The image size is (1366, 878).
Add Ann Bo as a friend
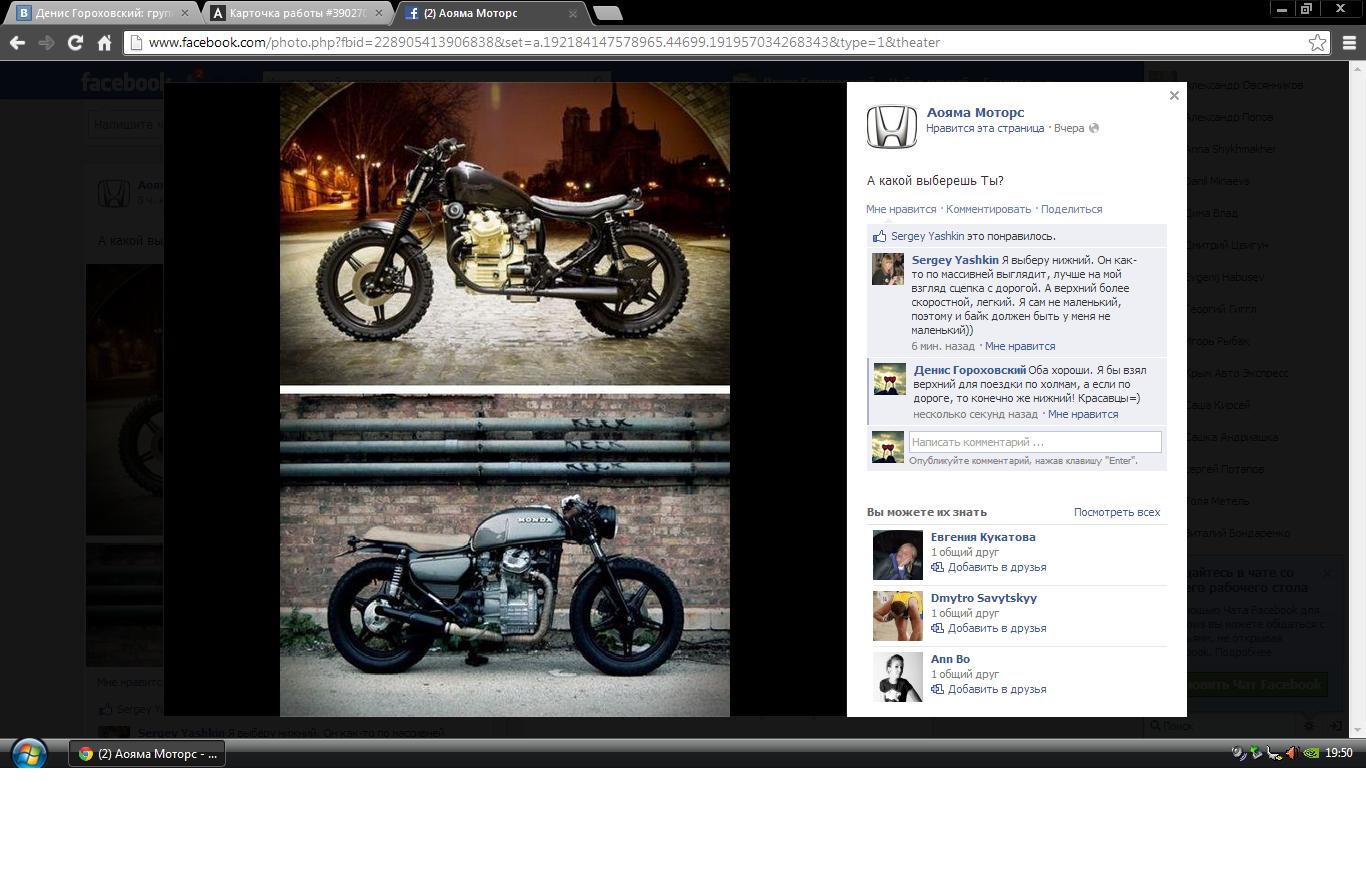[x=989, y=689]
